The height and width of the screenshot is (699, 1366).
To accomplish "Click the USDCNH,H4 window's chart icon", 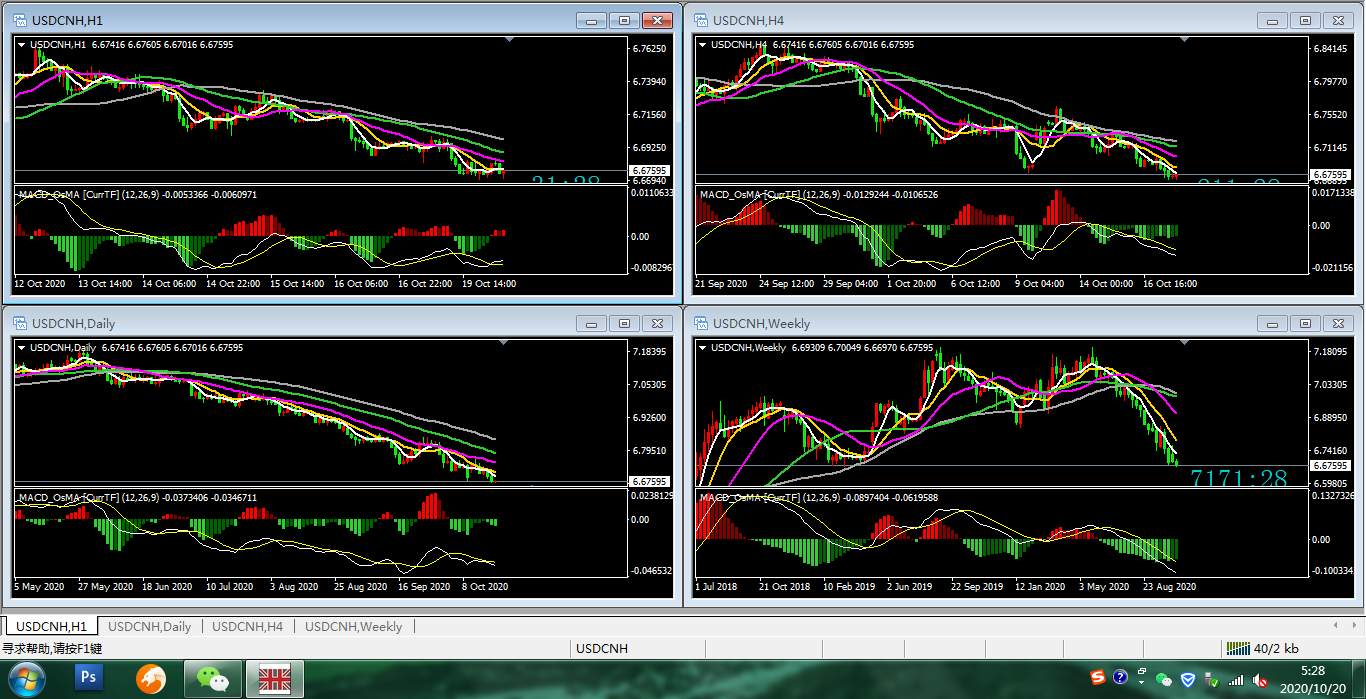I will tap(701, 20).
